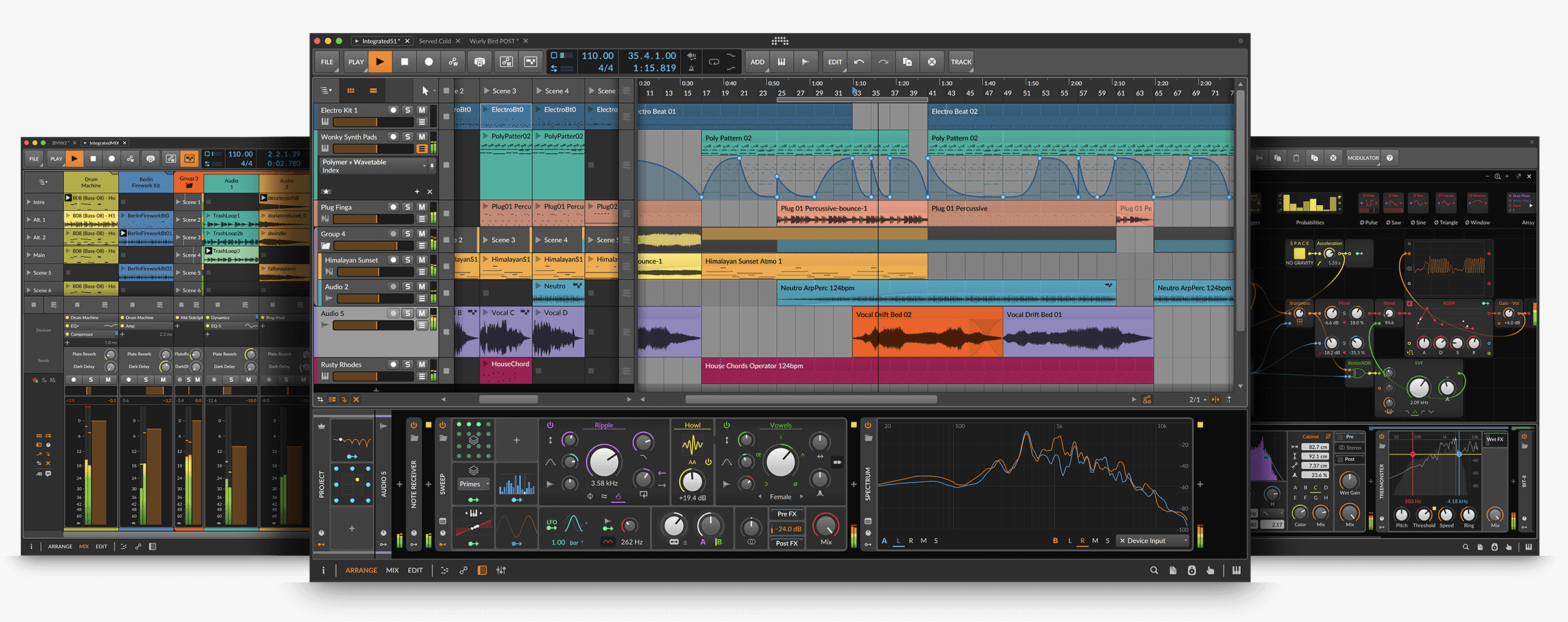Toggle the Spectrum device power button
The height and width of the screenshot is (622, 1568).
(868, 425)
